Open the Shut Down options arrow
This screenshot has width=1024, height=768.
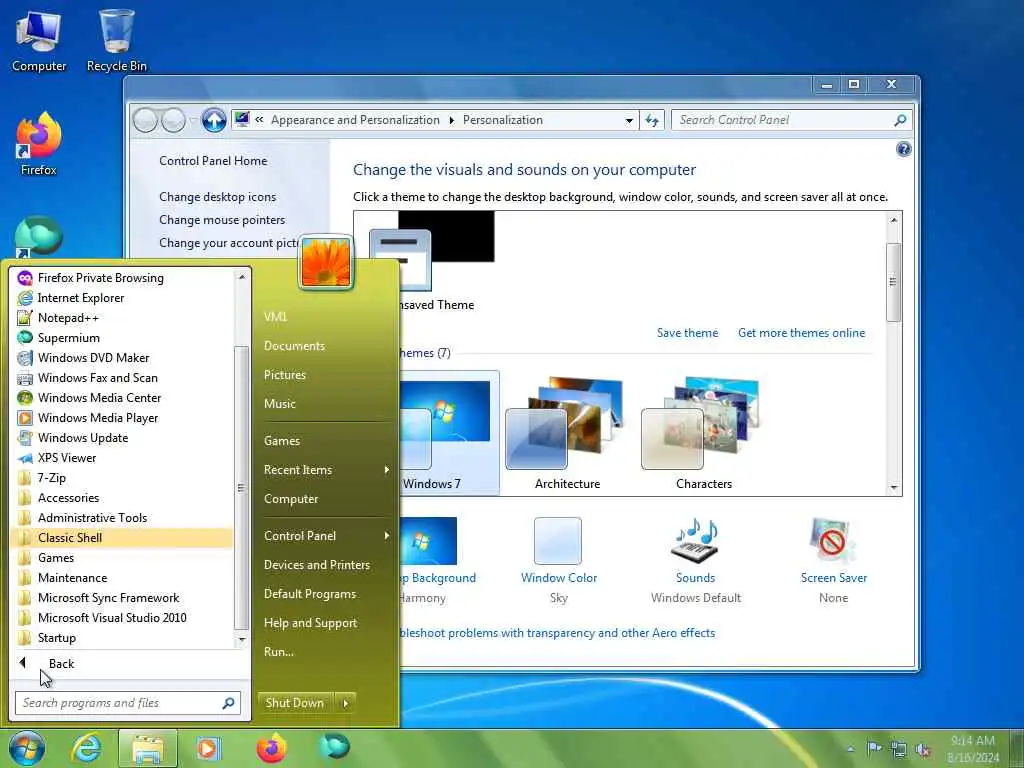click(345, 703)
